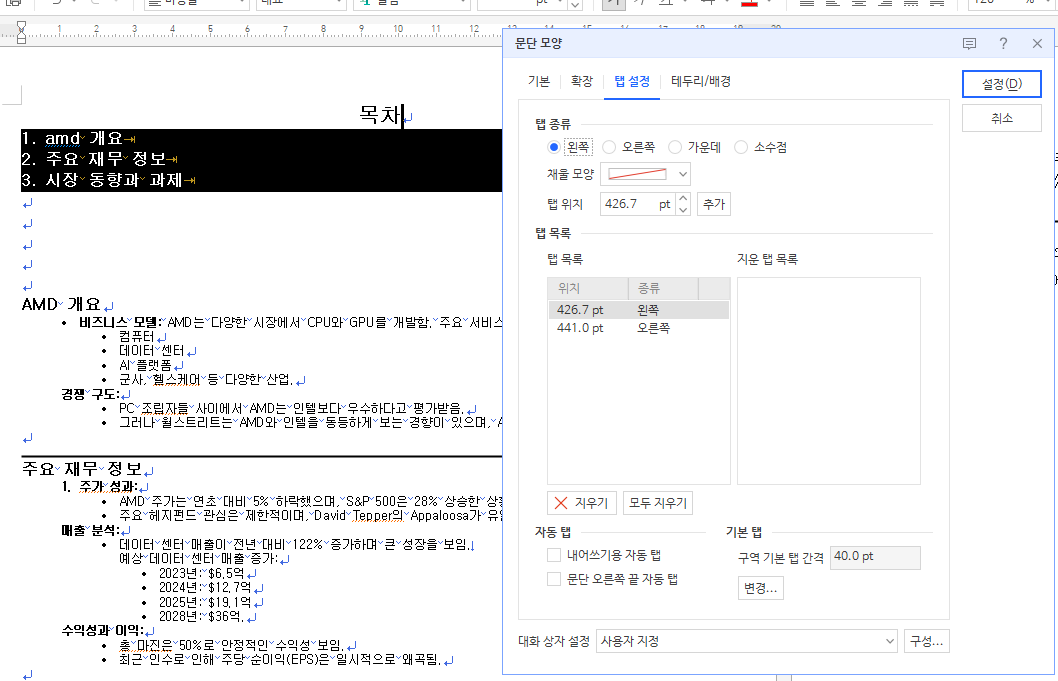The image size is (1058, 681).
Task: Select the 소수점 tab type radio button
Action: (x=741, y=147)
